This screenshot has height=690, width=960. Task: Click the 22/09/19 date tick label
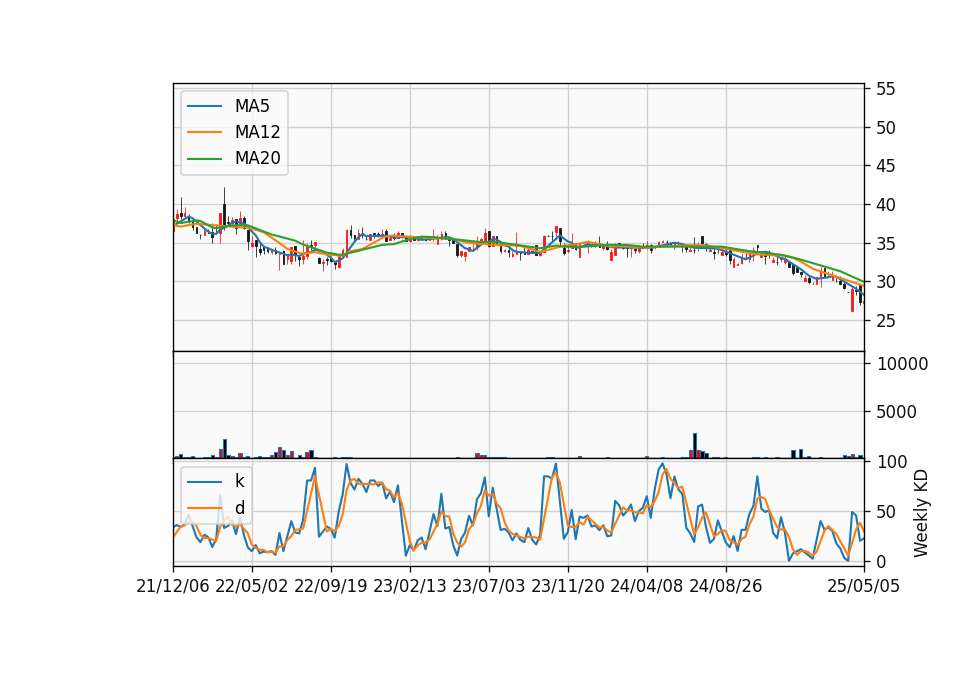331,587
